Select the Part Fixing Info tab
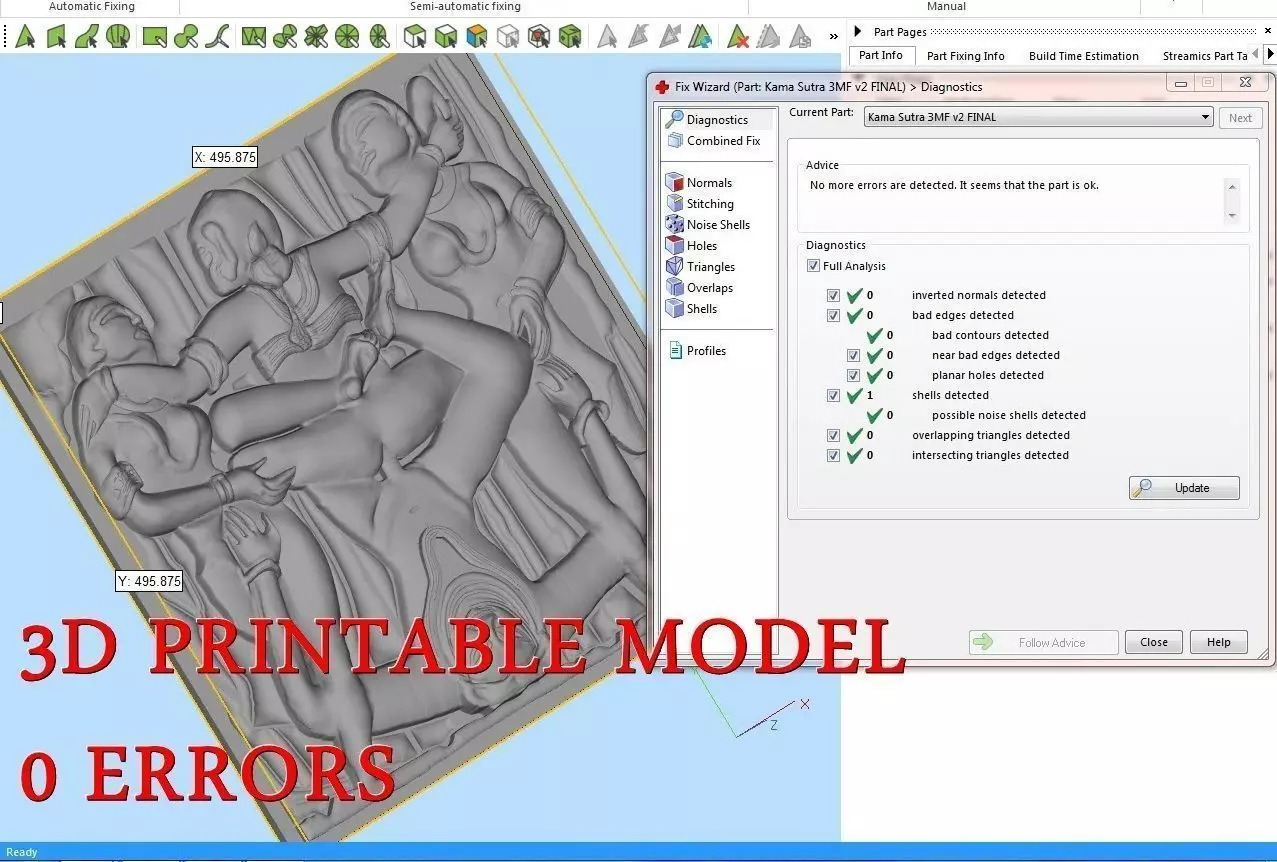This screenshot has height=862, width=1277. (966, 56)
